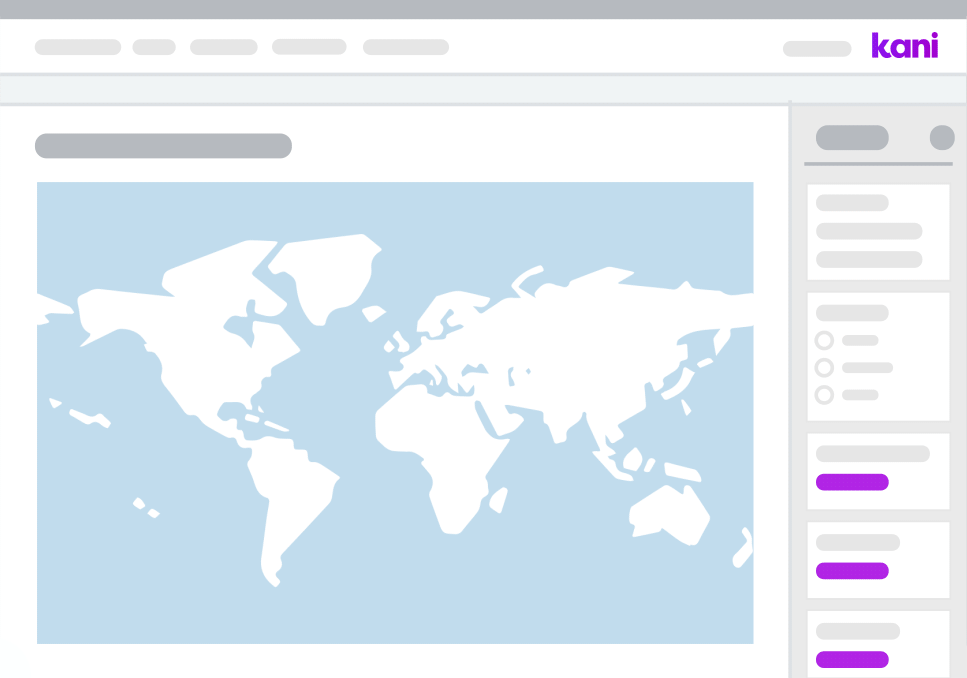967x678 pixels.
Task: Open the first navigation item in top bar
Action: [x=78, y=47]
